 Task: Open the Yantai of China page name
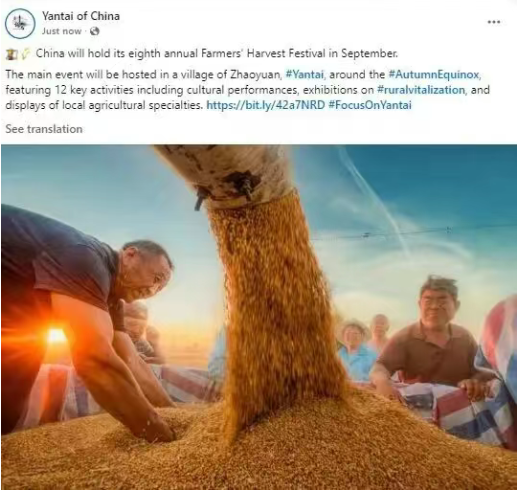tap(81, 16)
